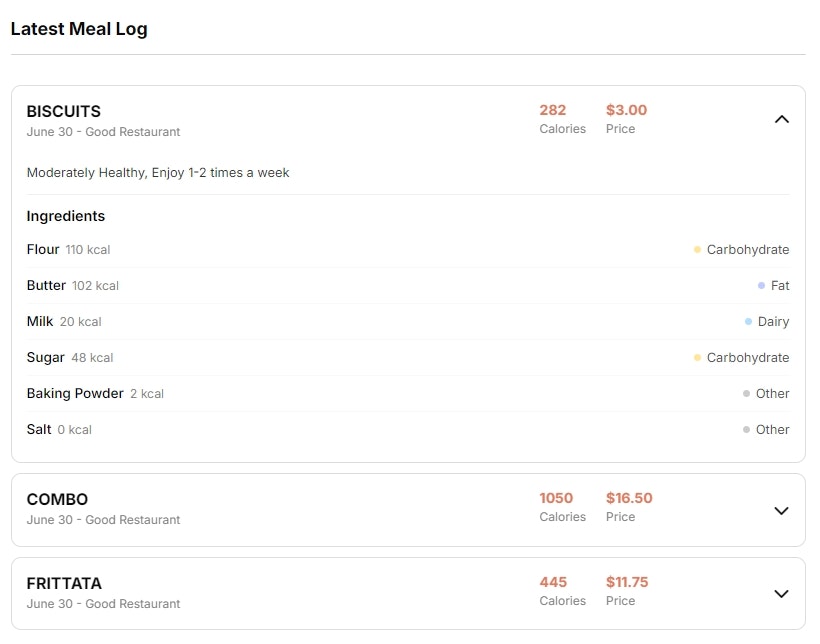Click the Flour ingredient row
The height and width of the screenshot is (644, 820).
(x=408, y=250)
